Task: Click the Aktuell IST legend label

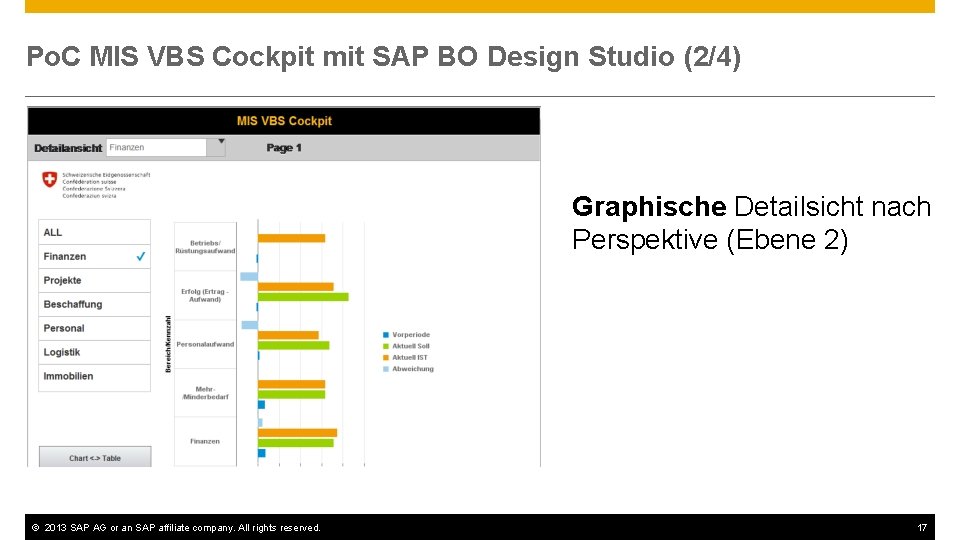Action: pyautogui.click(x=410, y=358)
